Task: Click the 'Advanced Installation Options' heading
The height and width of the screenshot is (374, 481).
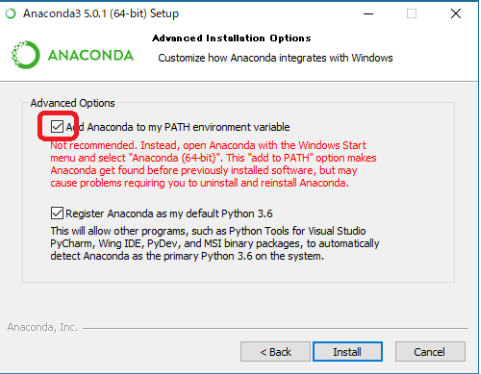Action: pyautogui.click(x=232, y=38)
